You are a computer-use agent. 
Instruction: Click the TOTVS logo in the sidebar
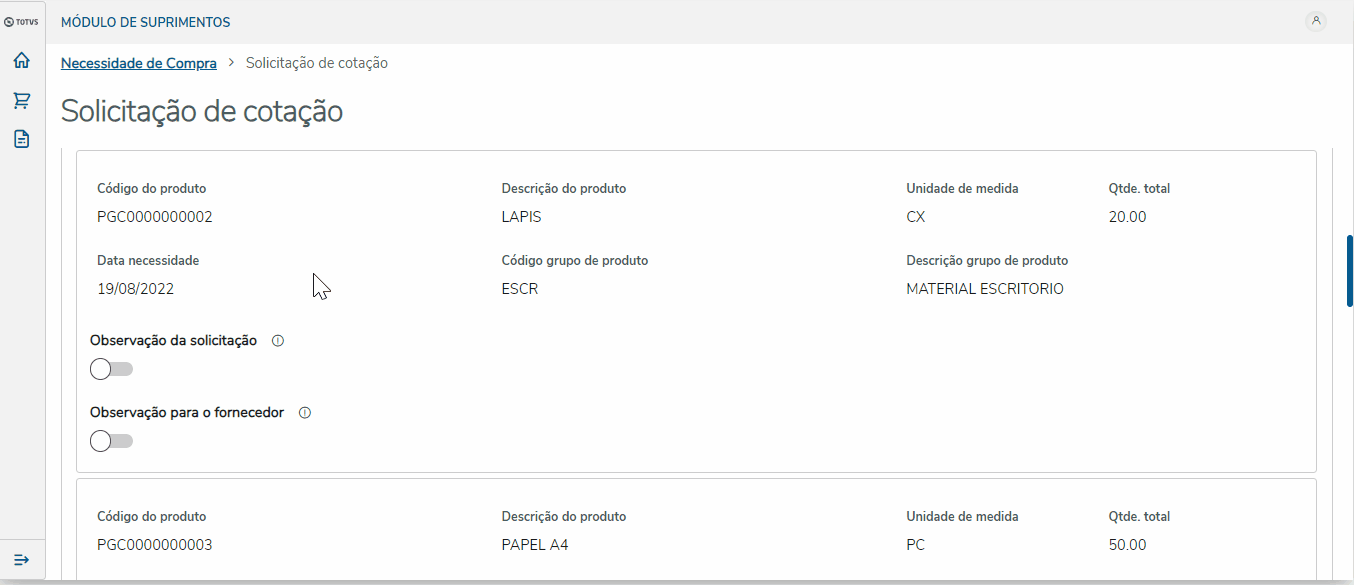point(21,21)
